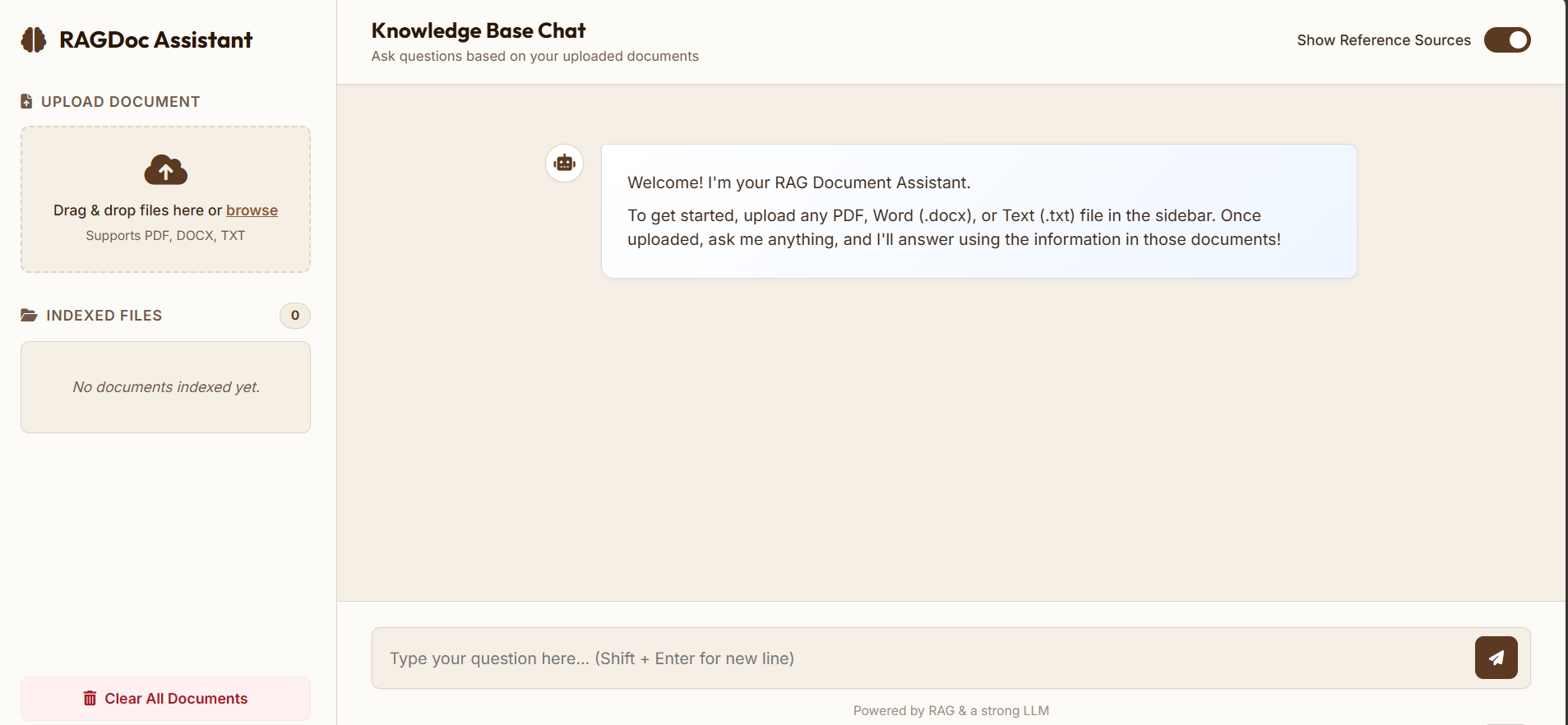Focus the question input field
This screenshot has height=725, width=1568.
(921, 658)
